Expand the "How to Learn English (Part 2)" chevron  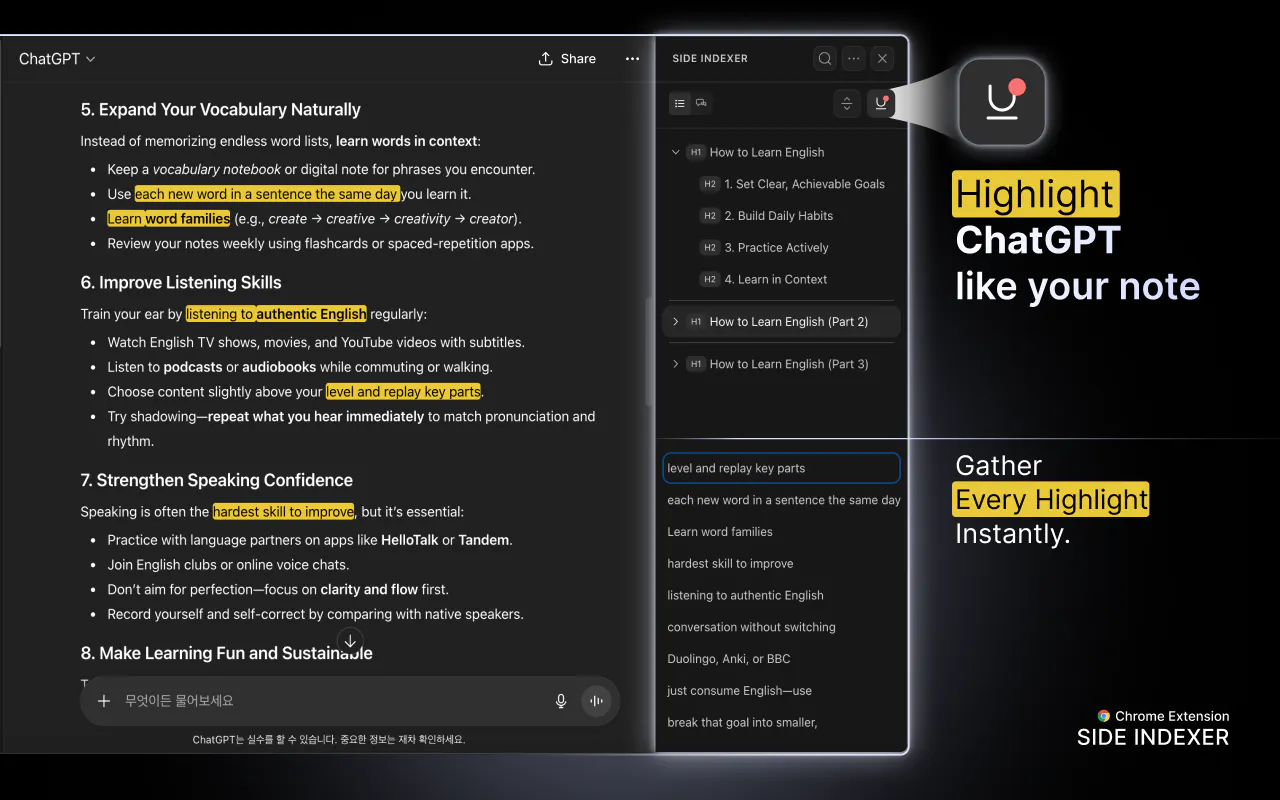[x=676, y=322]
